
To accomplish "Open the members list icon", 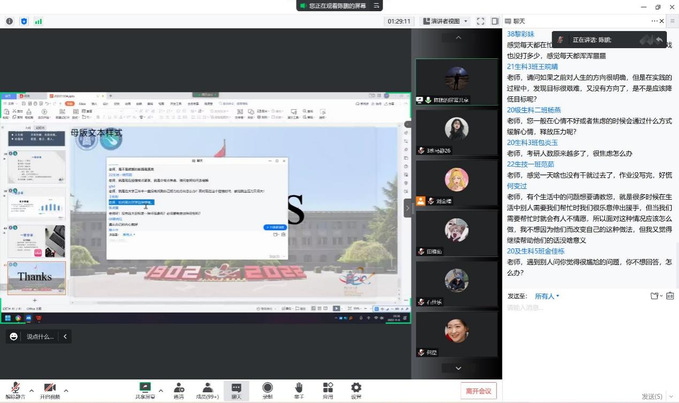I will [208, 389].
